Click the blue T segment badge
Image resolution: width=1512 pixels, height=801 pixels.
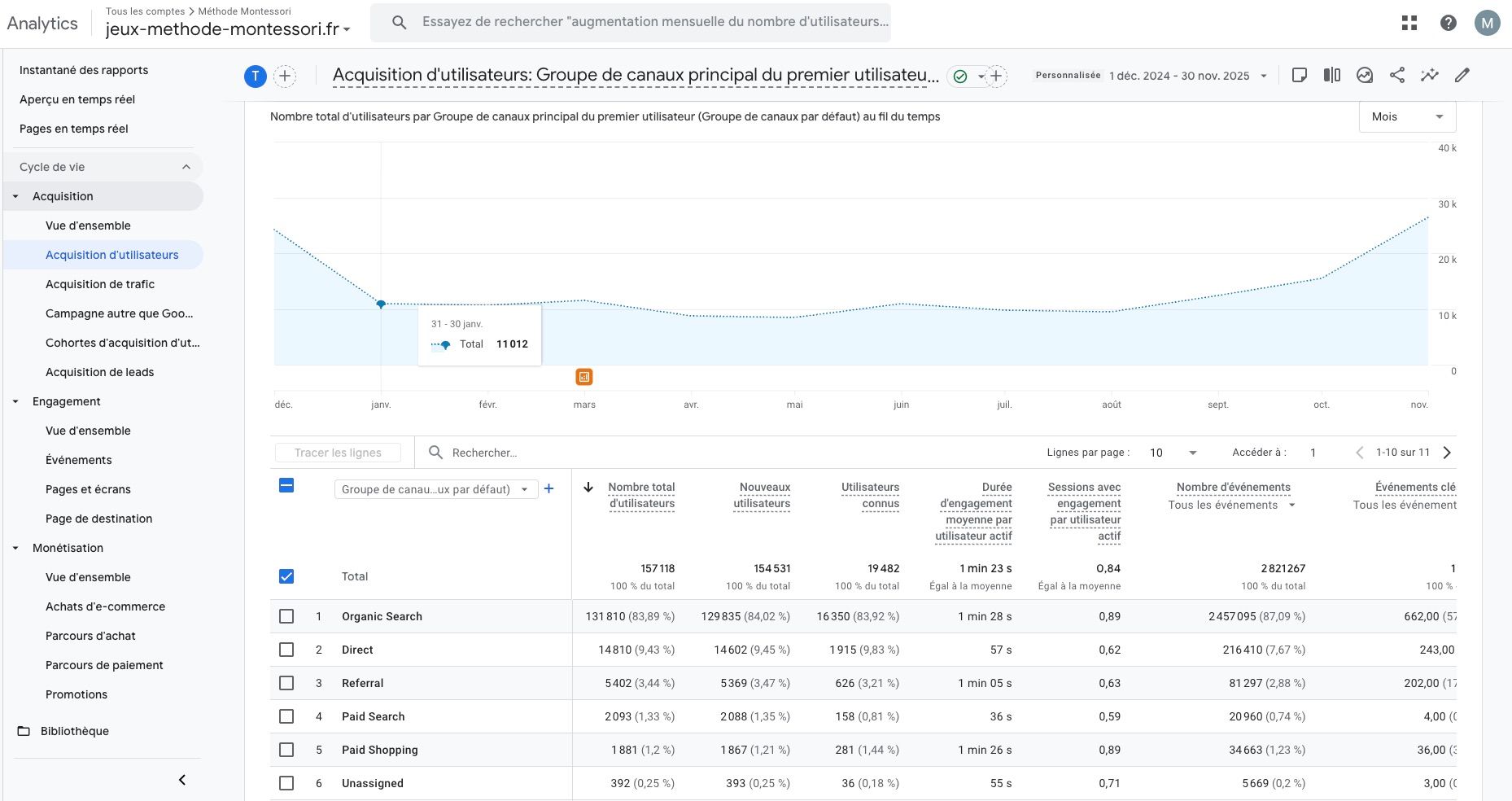tap(256, 77)
